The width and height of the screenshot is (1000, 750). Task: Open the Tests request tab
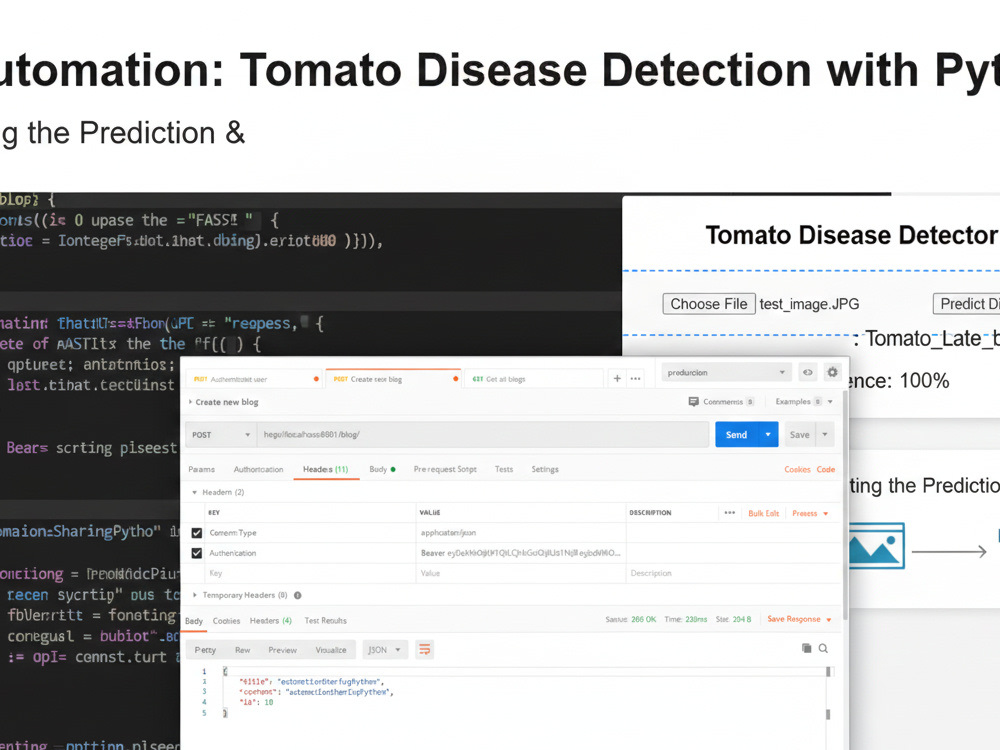(504, 469)
